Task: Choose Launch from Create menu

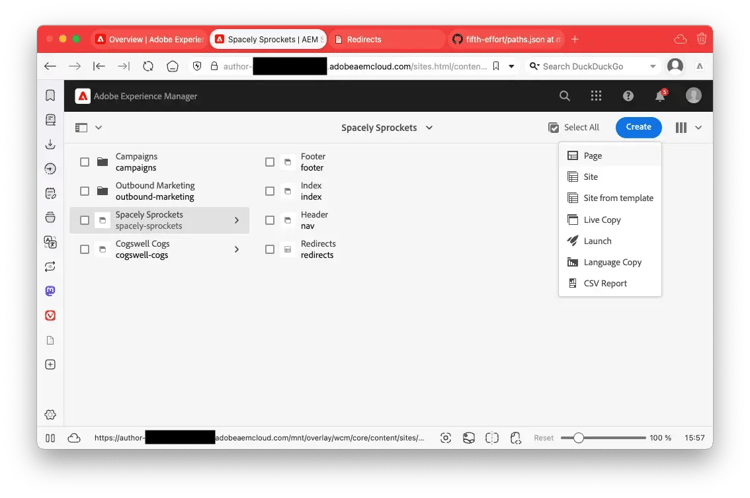Action: click(610, 241)
